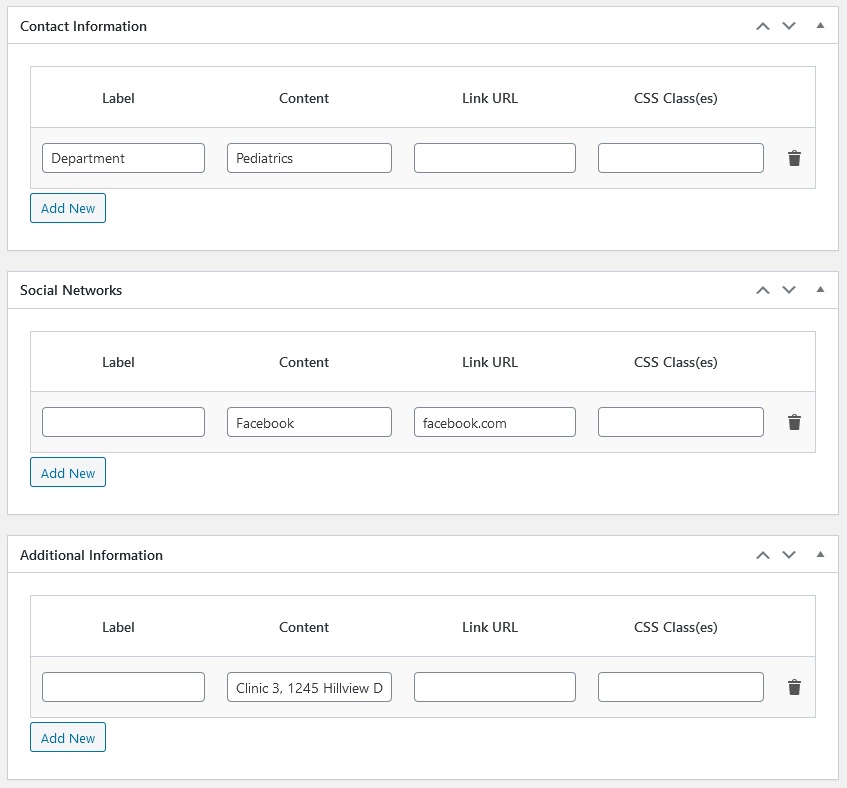Edit the facebook.com Link URL field
The width and height of the screenshot is (847, 788).
click(495, 422)
